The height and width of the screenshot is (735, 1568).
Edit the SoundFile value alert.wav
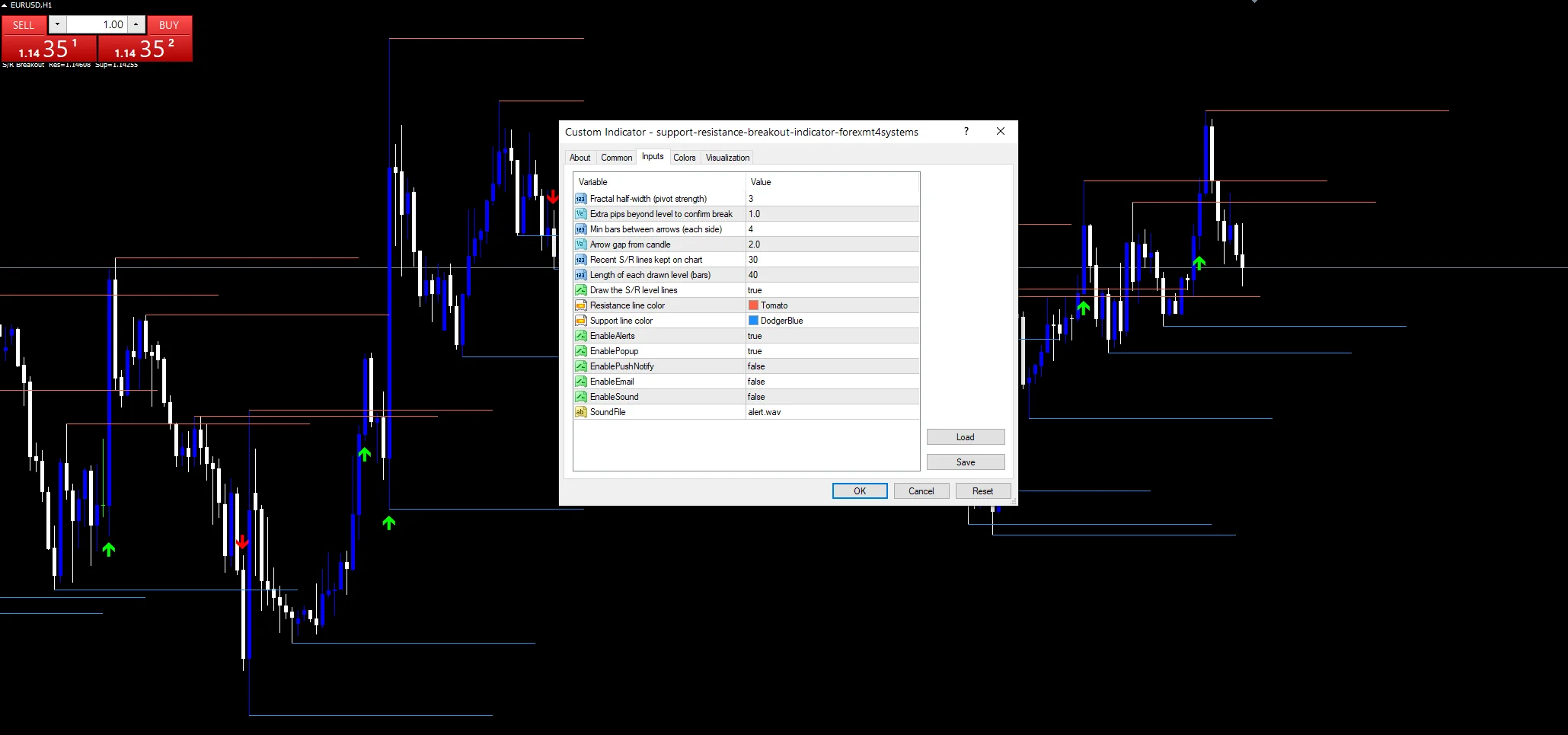832,412
